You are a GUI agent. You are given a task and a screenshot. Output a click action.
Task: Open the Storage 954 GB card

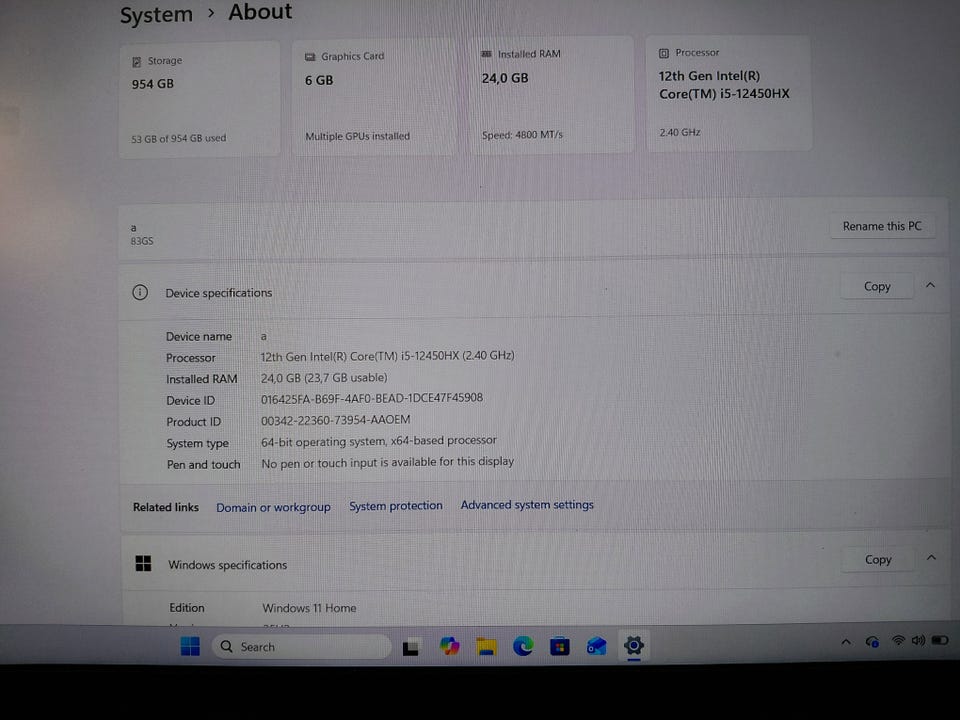pos(200,99)
